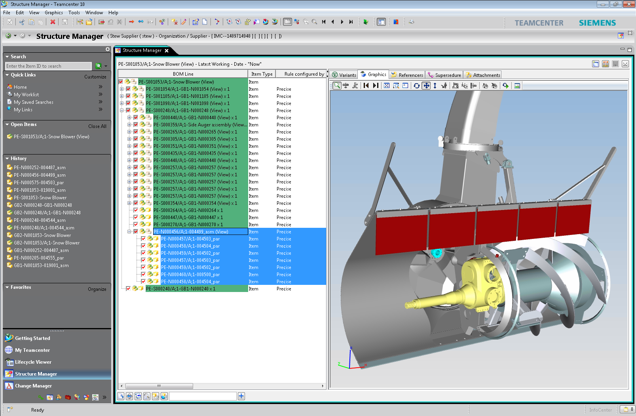Open the Graphics menu
Image resolution: width=636 pixels, height=416 pixels.
coord(54,13)
